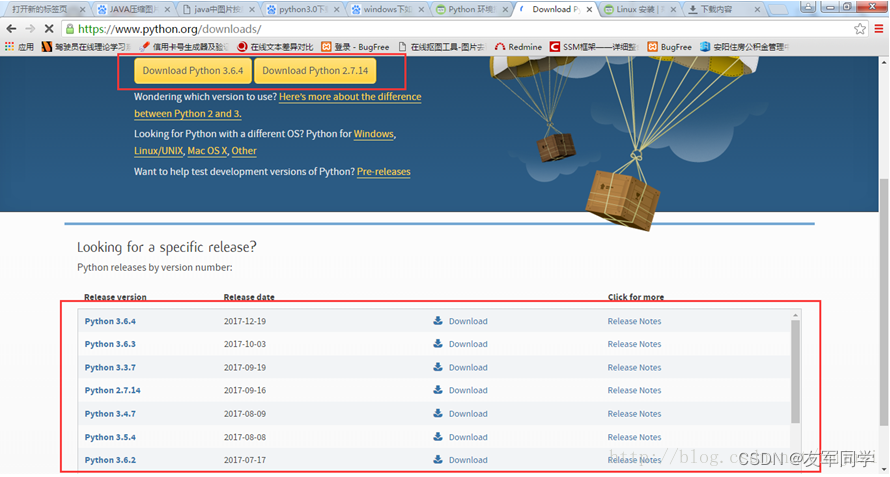
Task: Open the Other platforms link
Action: (x=244, y=151)
